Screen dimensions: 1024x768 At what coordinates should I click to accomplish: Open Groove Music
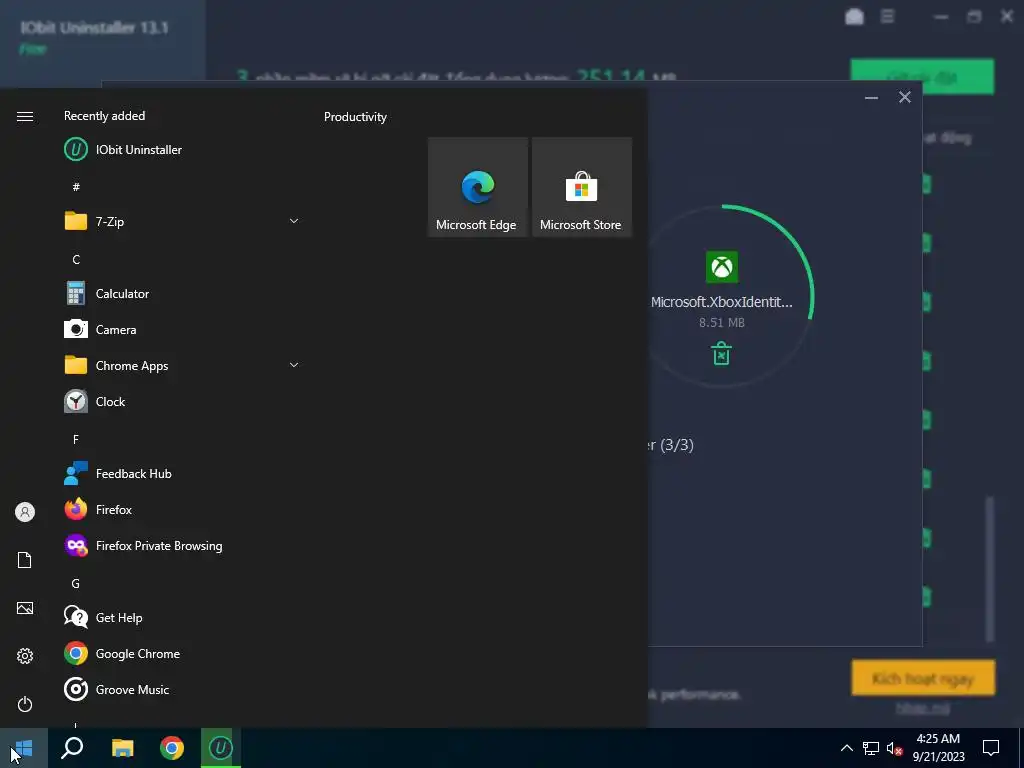click(x=182, y=689)
